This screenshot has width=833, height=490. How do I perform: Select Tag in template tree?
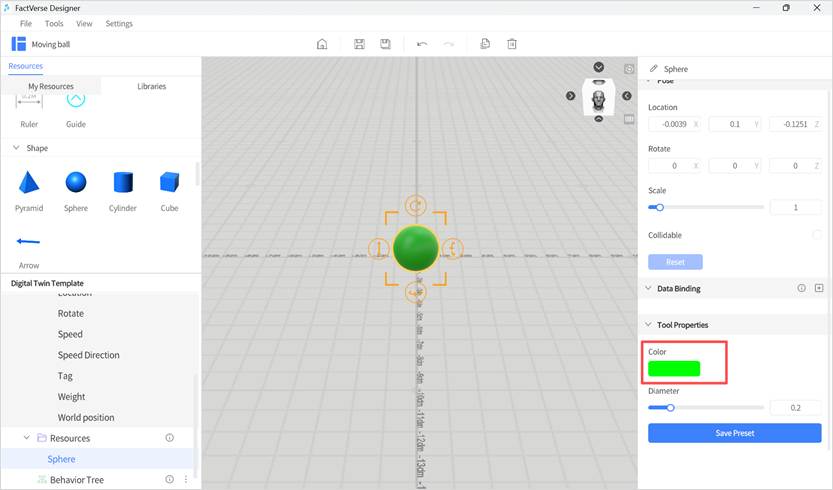pos(65,376)
